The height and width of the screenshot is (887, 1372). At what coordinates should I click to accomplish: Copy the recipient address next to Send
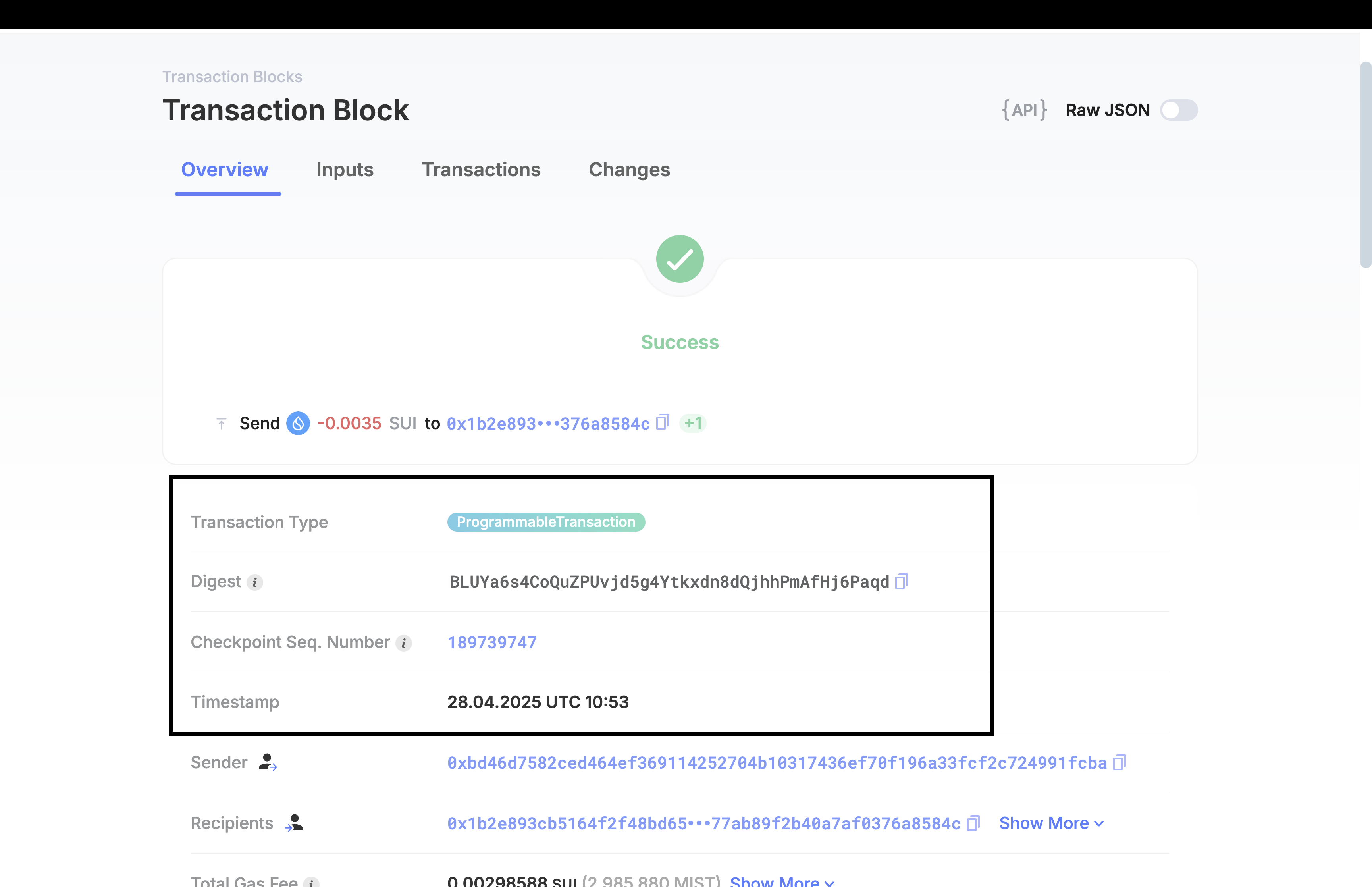(x=663, y=423)
